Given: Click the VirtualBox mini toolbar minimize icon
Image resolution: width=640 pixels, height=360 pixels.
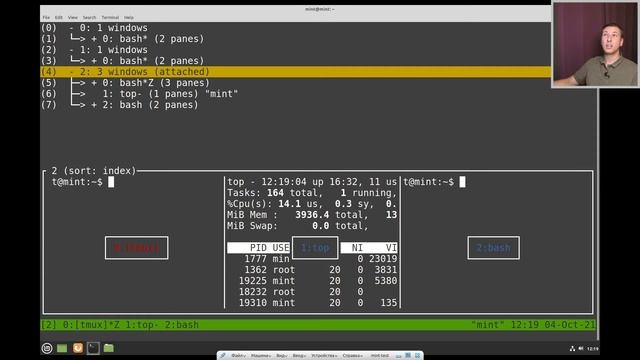Looking at the screenshot, I should (x=398, y=356).
